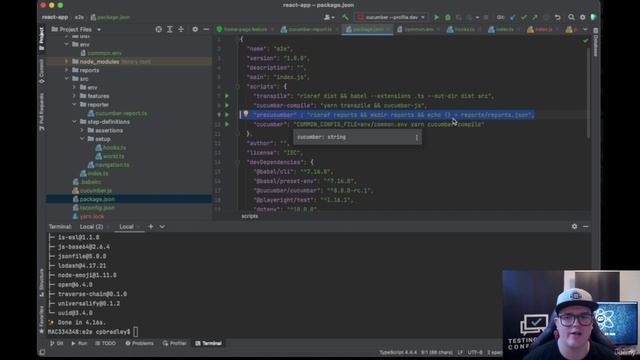The image size is (640, 360).
Task: Click Expand All icon in Project panel
Action: click(170, 29)
